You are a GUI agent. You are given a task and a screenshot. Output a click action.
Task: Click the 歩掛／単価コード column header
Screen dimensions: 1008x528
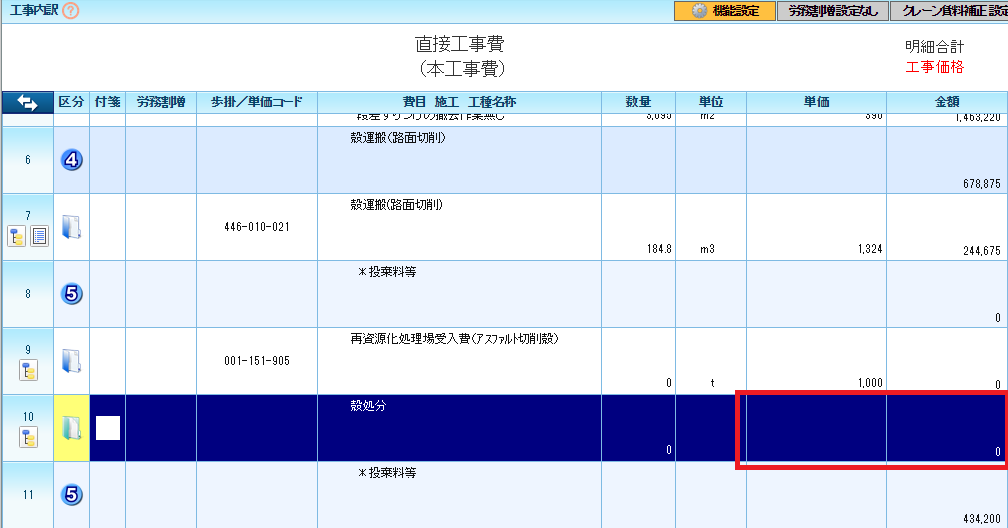pos(257,102)
